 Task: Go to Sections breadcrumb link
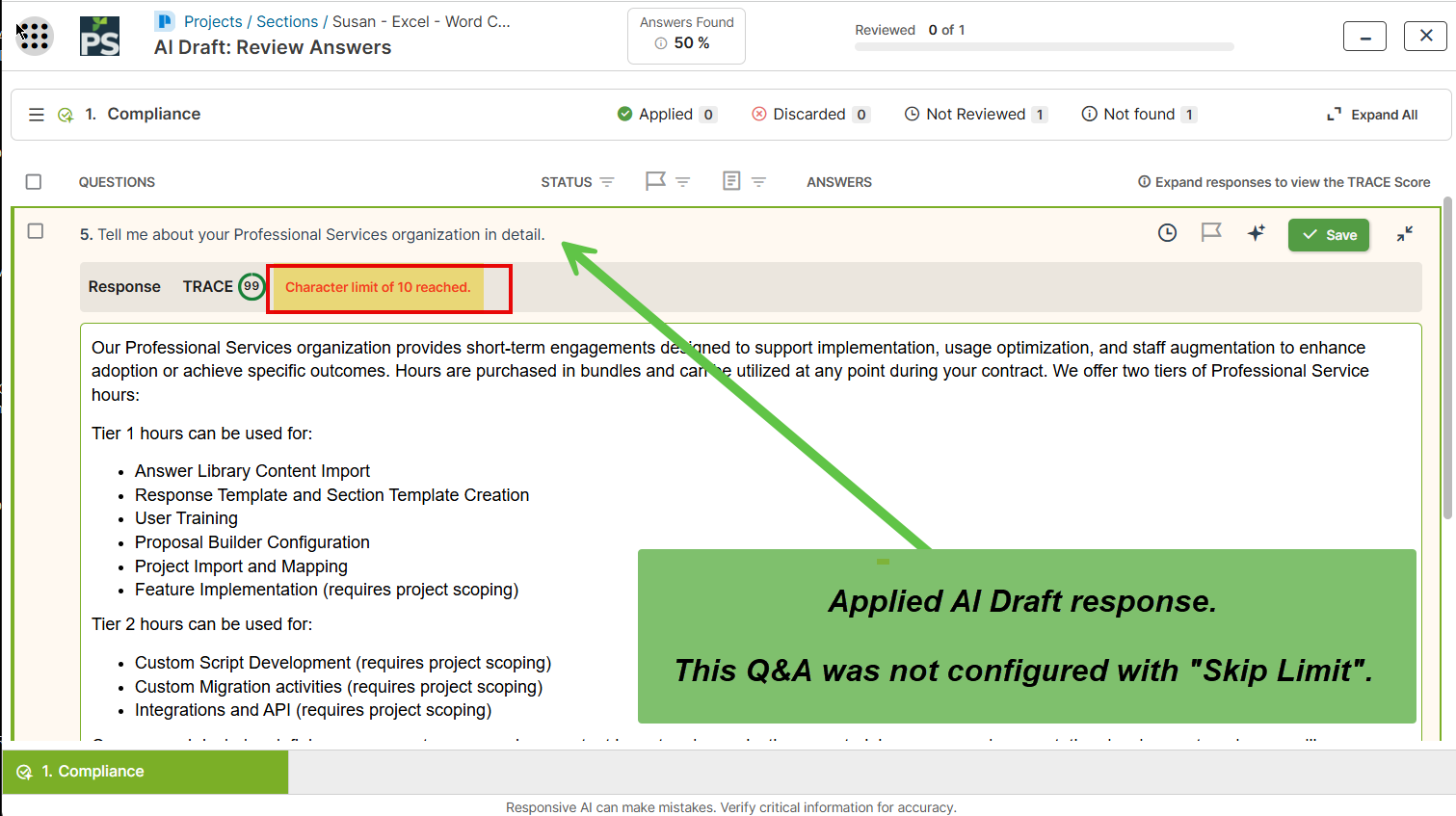tap(287, 21)
